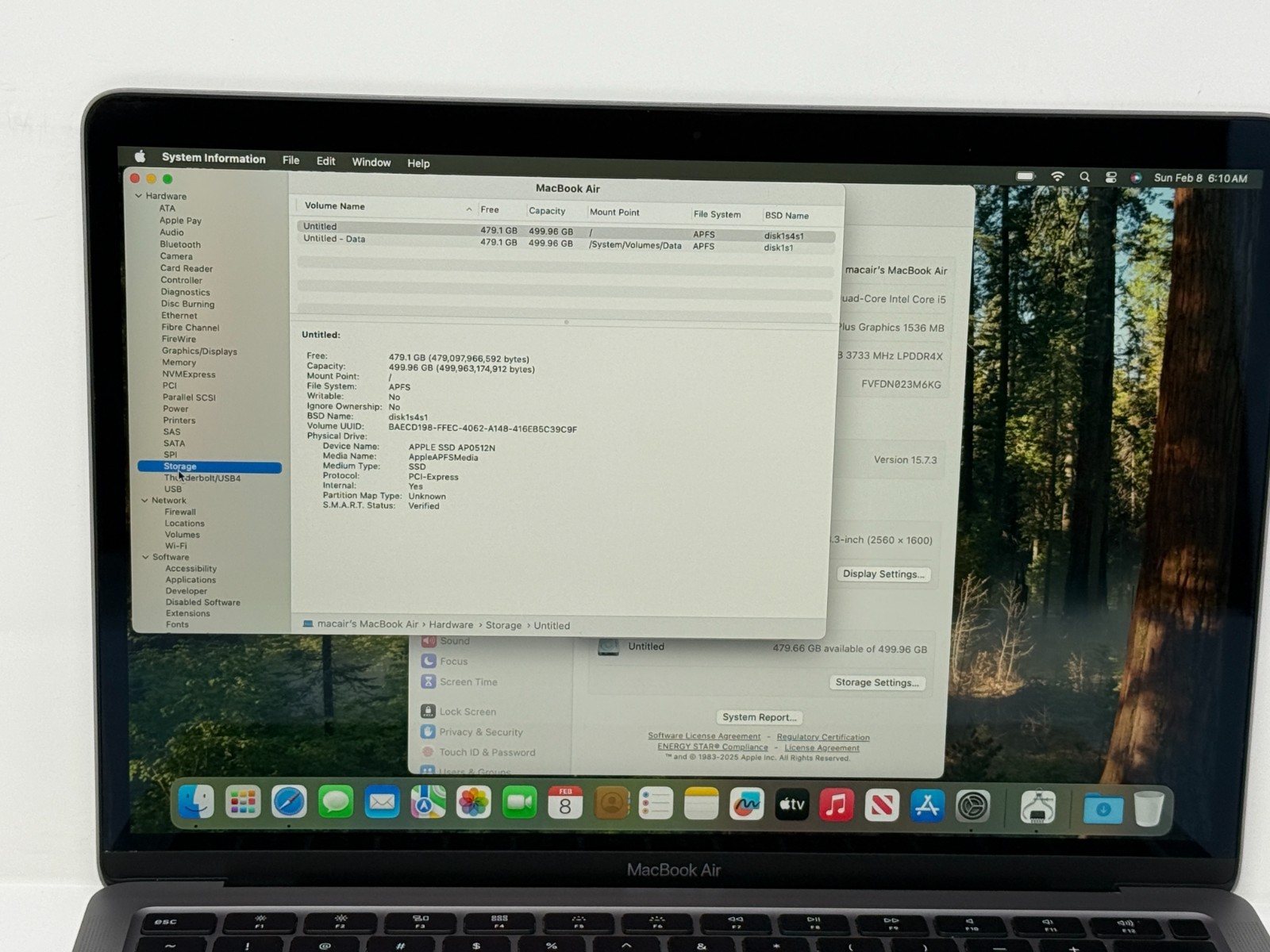Open the Edit menu
The width and height of the screenshot is (1270, 952).
[325, 161]
